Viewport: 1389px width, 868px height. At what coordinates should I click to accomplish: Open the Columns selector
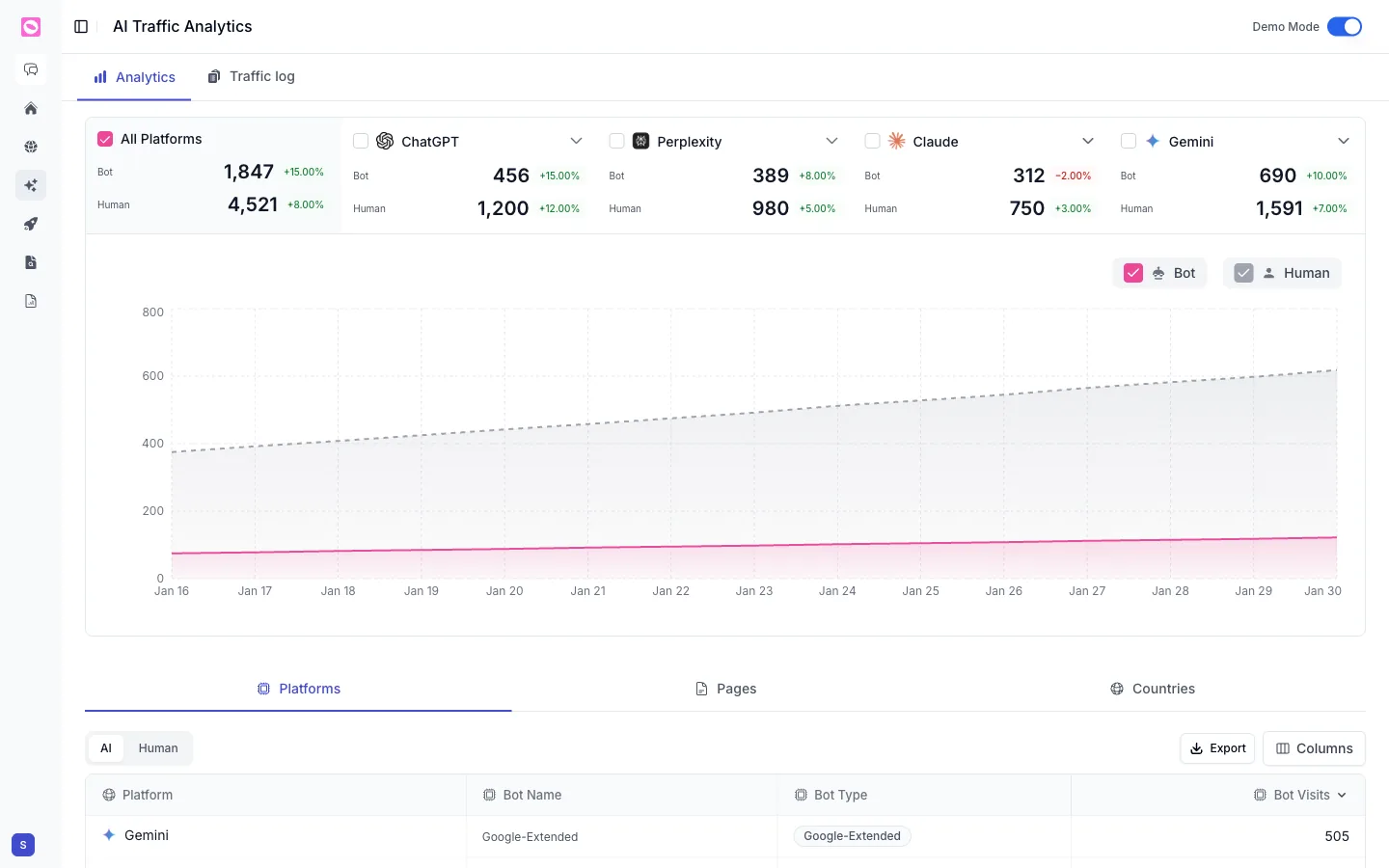(1314, 748)
